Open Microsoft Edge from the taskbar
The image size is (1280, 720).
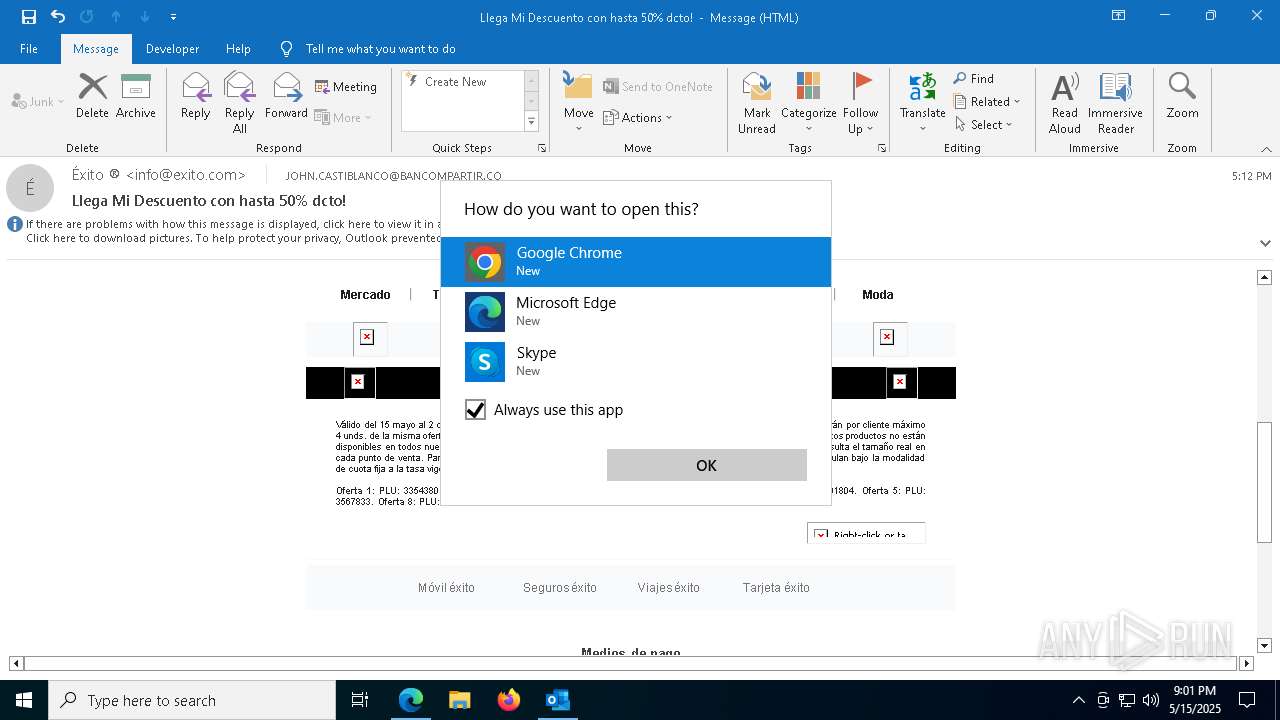coord(411,700)
